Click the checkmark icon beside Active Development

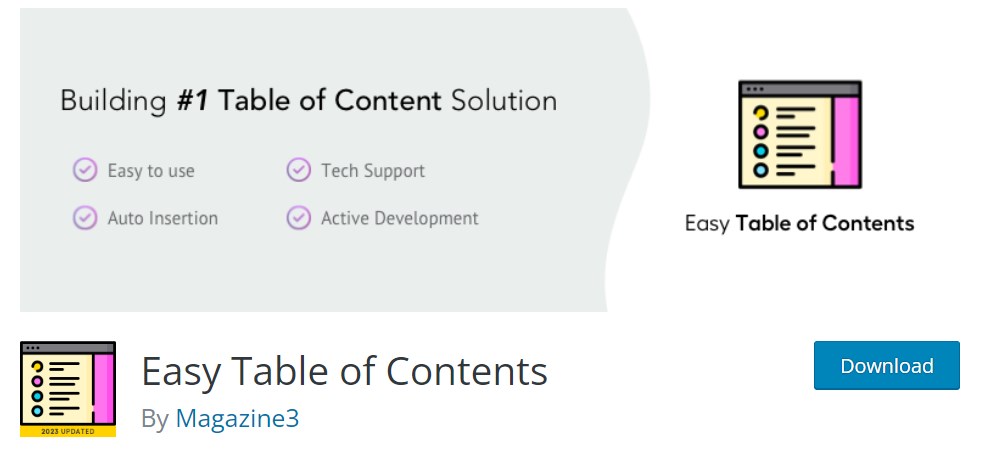[x=299, y=218]
